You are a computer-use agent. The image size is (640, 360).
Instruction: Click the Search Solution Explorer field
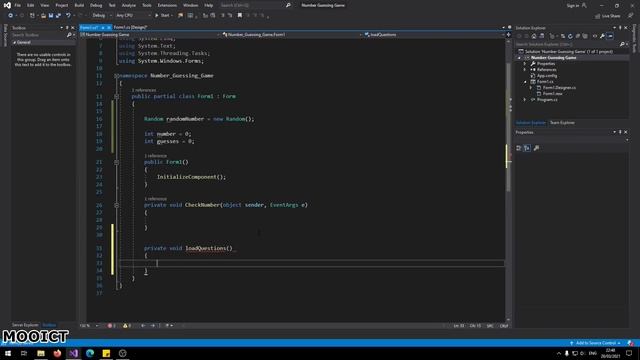point(567,44)
